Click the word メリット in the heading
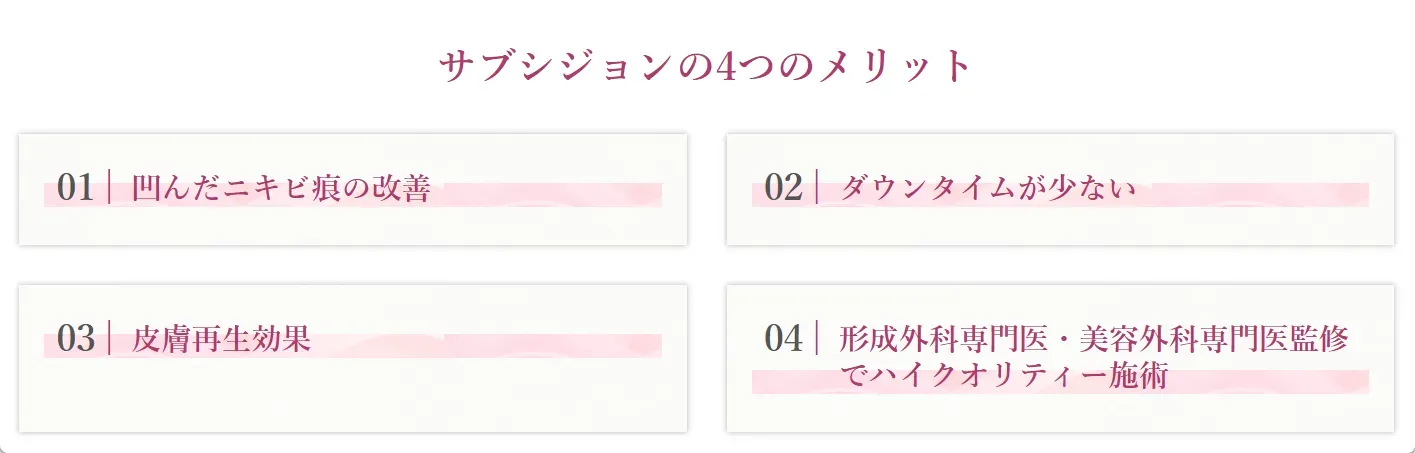This screenshot has height=453, width=1415. coord(895,67)
